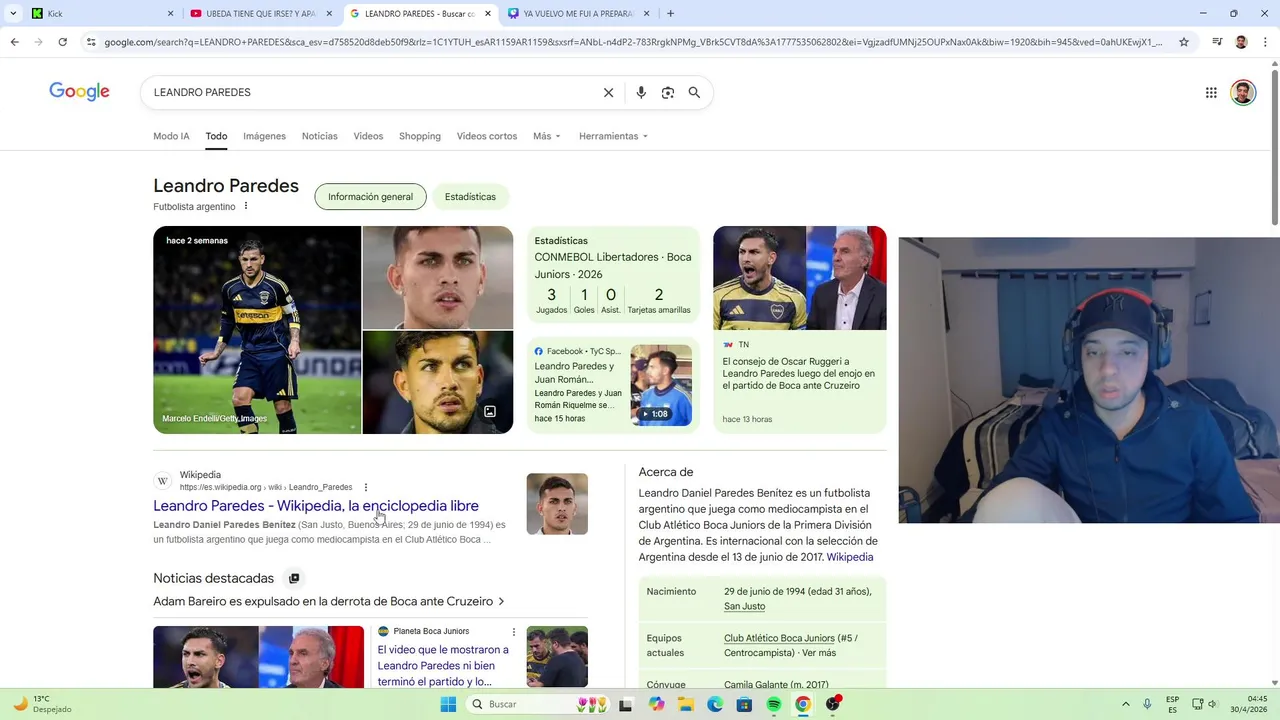The width and height of the screenshot is (1280, 720).
Task: Open the Herramientas dropdown
Action: pyautogui.click(x=613, y=136)
